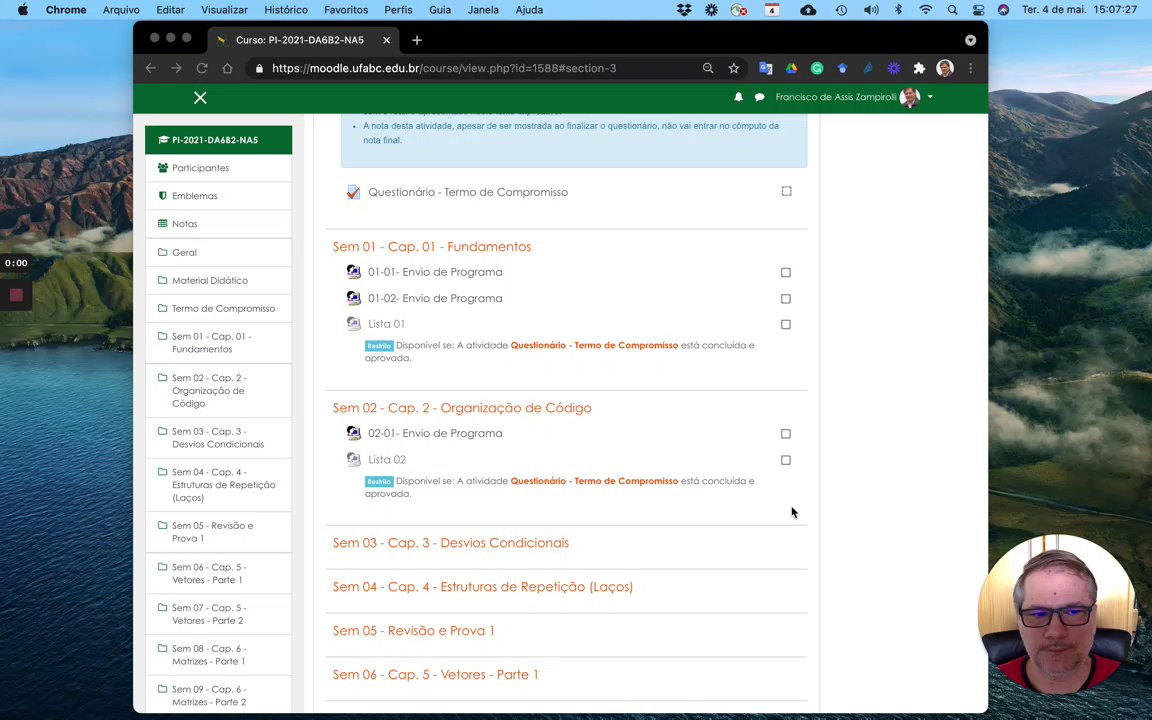
Task: Expand Sem 03 - Cap. 3 section
Action: [450, 543]
